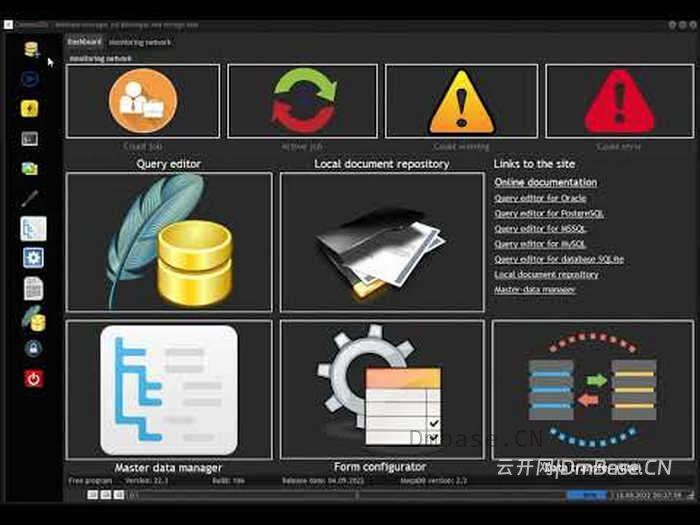700x525 pixels.
Task: Click the third small status bar icon at bottom left
Action: click(x=119, y=494)
